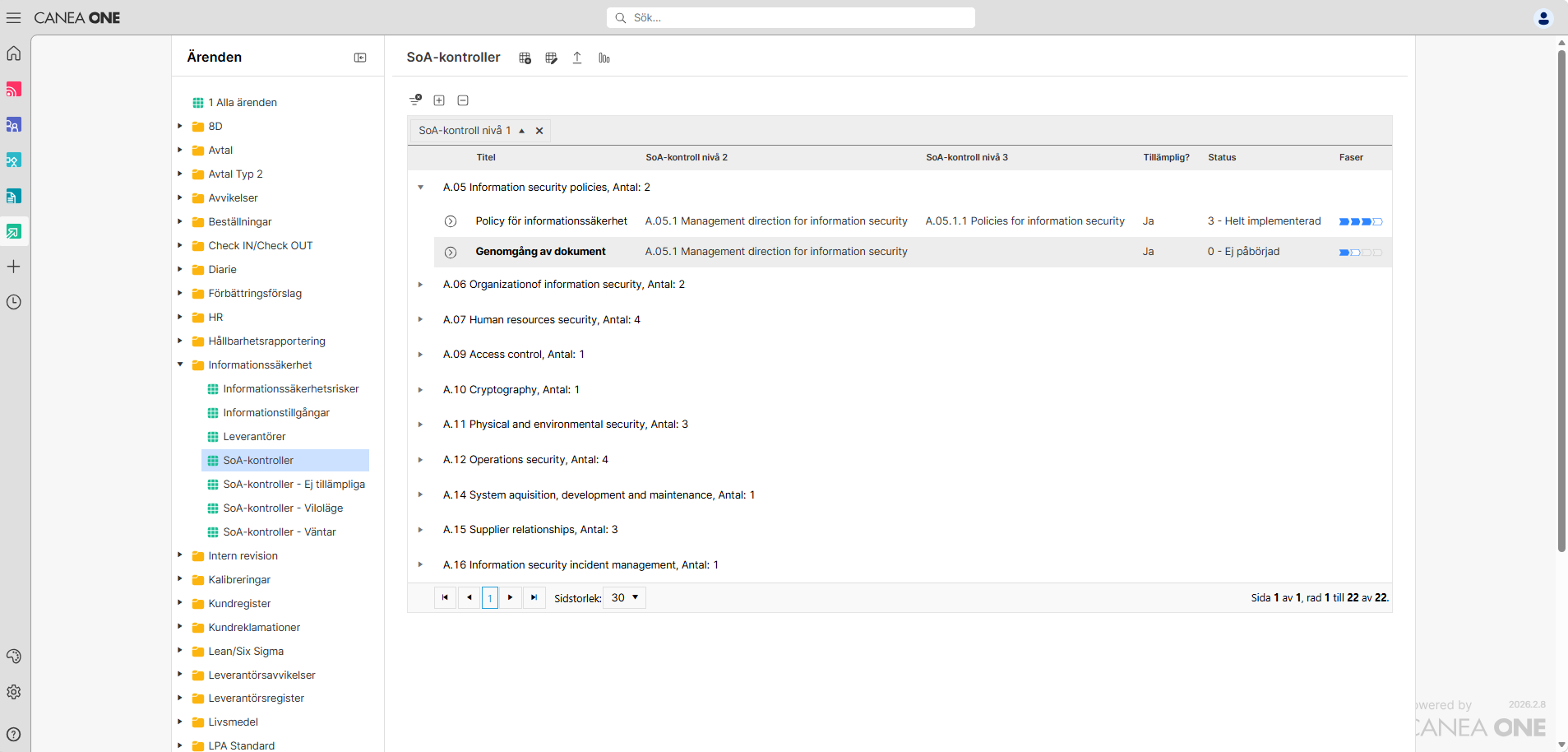Click the export upload arrow icon
Screen dimensions: 1568x752
(577, 58)
